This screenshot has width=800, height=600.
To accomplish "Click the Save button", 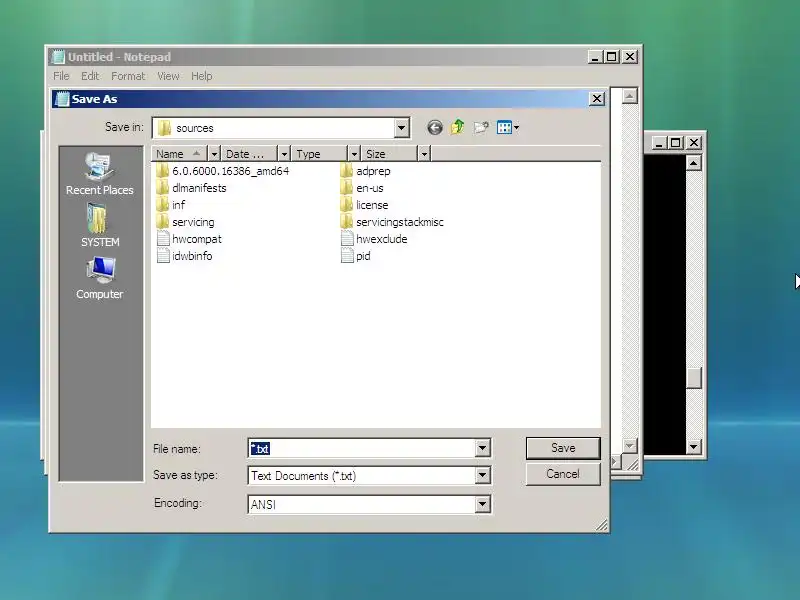I will 563,448.
